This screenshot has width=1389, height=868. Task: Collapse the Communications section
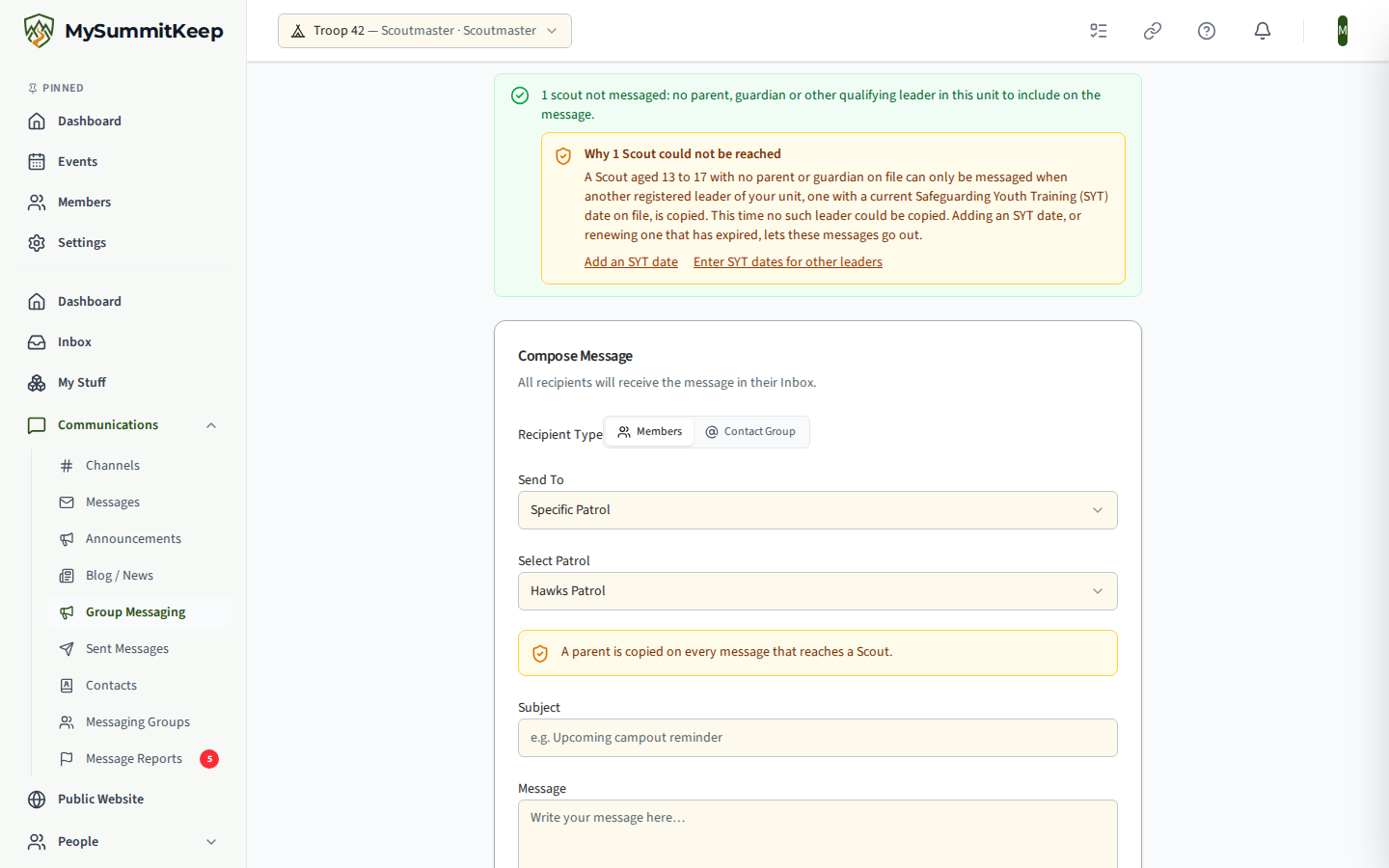(211, 425)
